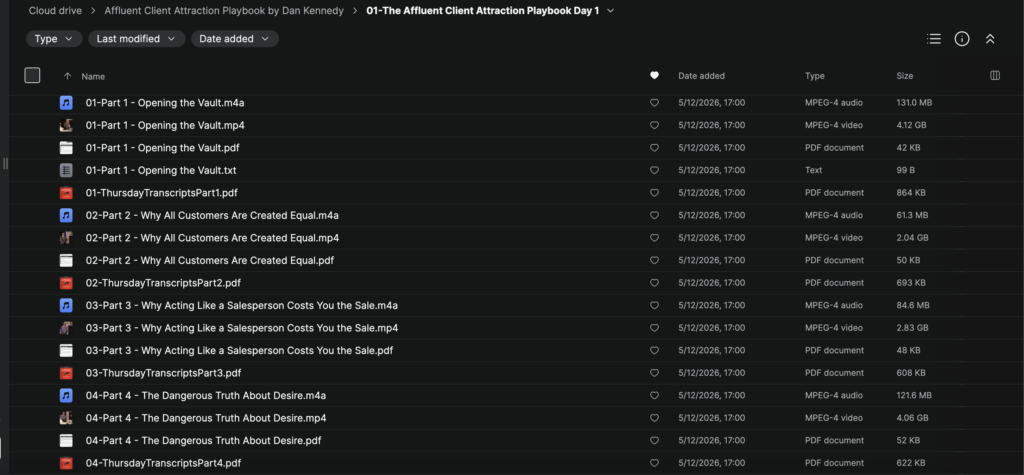Click text file icon of Opening the Vault.txt
This screenshot has width=1024, height=475.
(66, 171)
